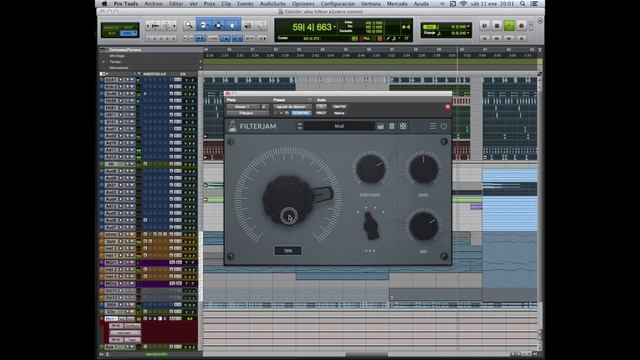Step through FilterJam presets with arrows
This screenshot has height=360, width=640.
pyautogui.click(x=300, y=126)
